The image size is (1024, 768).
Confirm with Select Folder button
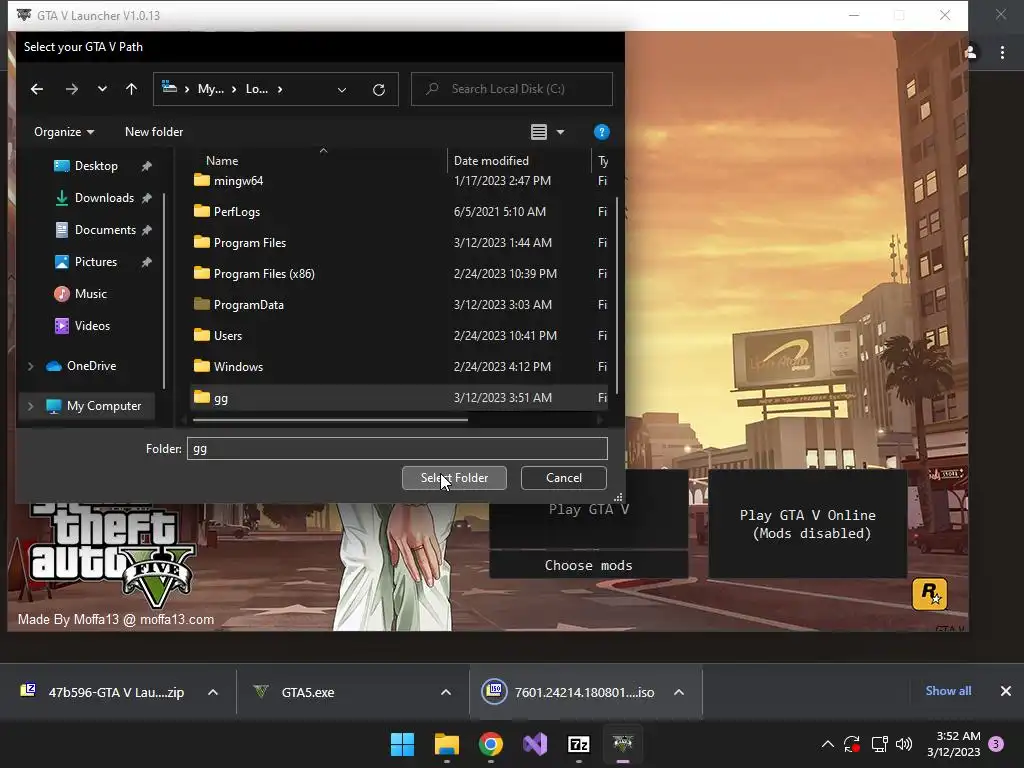coord(455,478)
